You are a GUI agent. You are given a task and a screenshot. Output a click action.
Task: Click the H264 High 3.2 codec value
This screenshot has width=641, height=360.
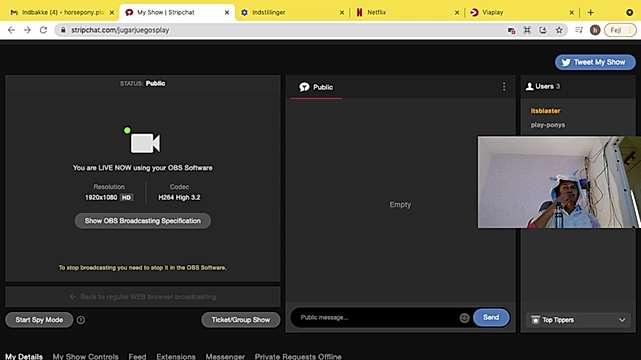click(x=179, y=197)
